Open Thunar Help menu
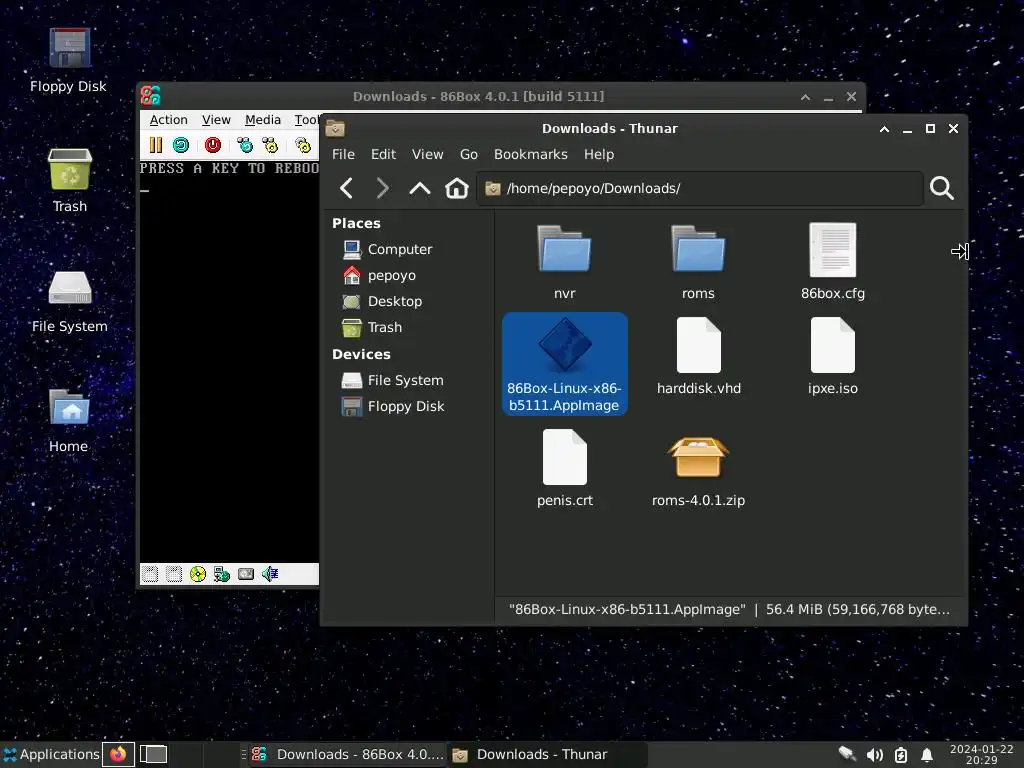The image size is (1024, 768). (x=599, y=155)
